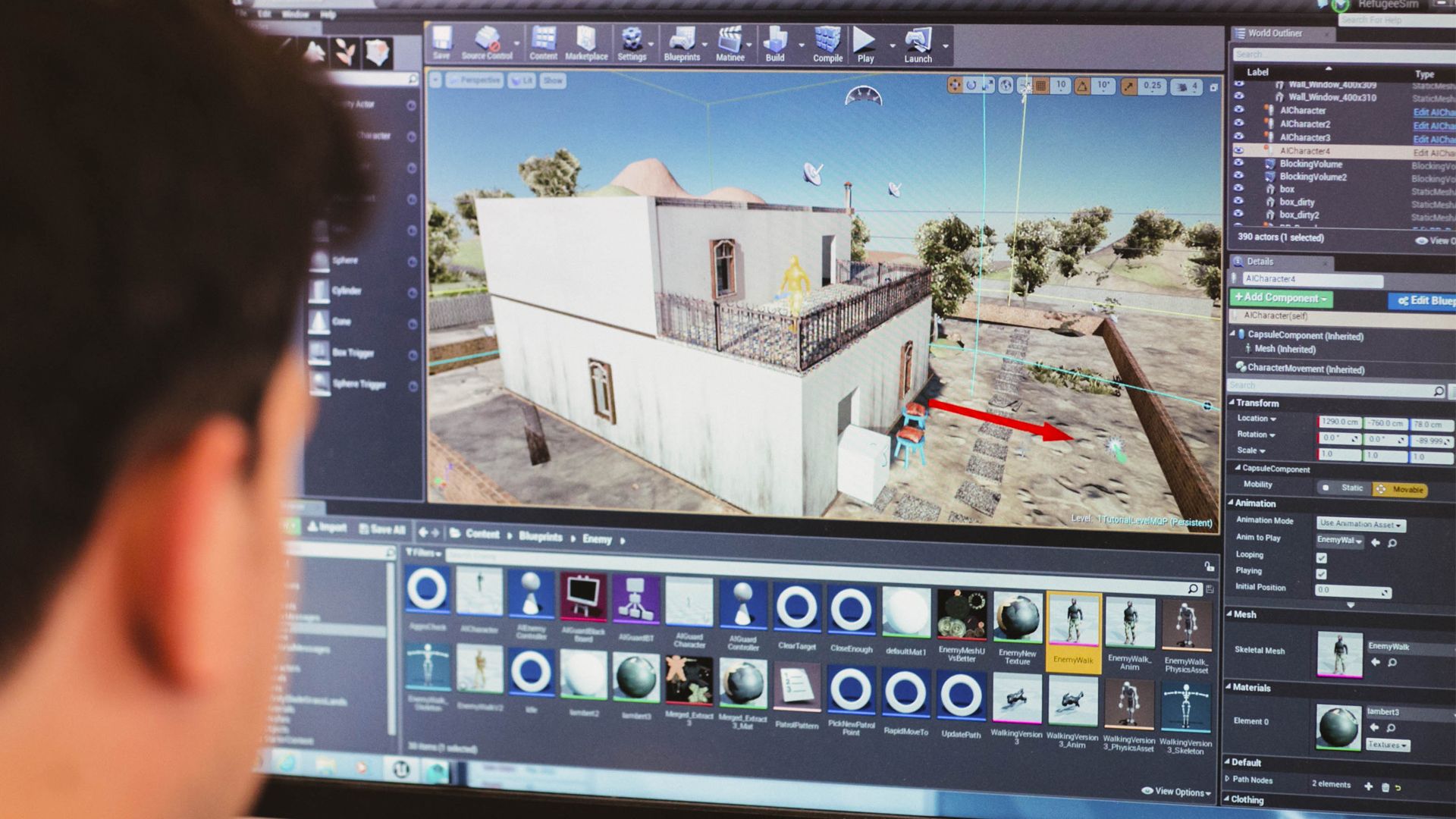Select Blueprints in the content path
This screenshot has width=1456, height=819.
click(x=540, y=537)
